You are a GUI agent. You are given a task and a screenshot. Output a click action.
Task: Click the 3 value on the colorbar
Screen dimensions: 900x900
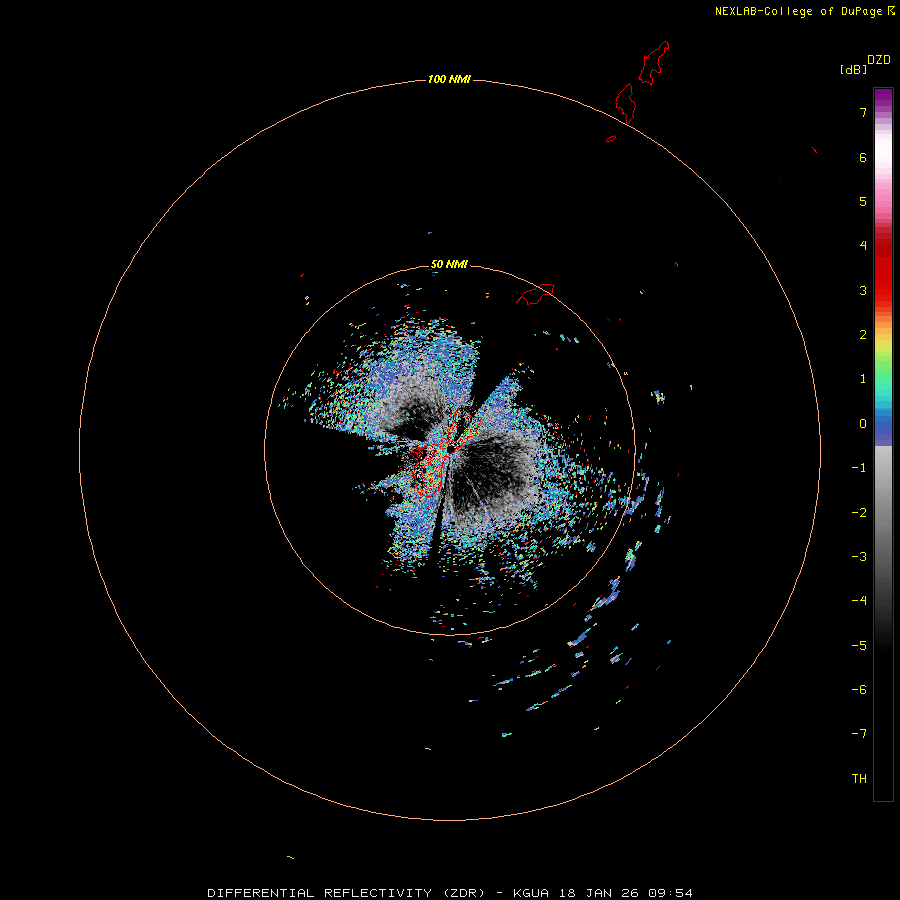[863, 290]
